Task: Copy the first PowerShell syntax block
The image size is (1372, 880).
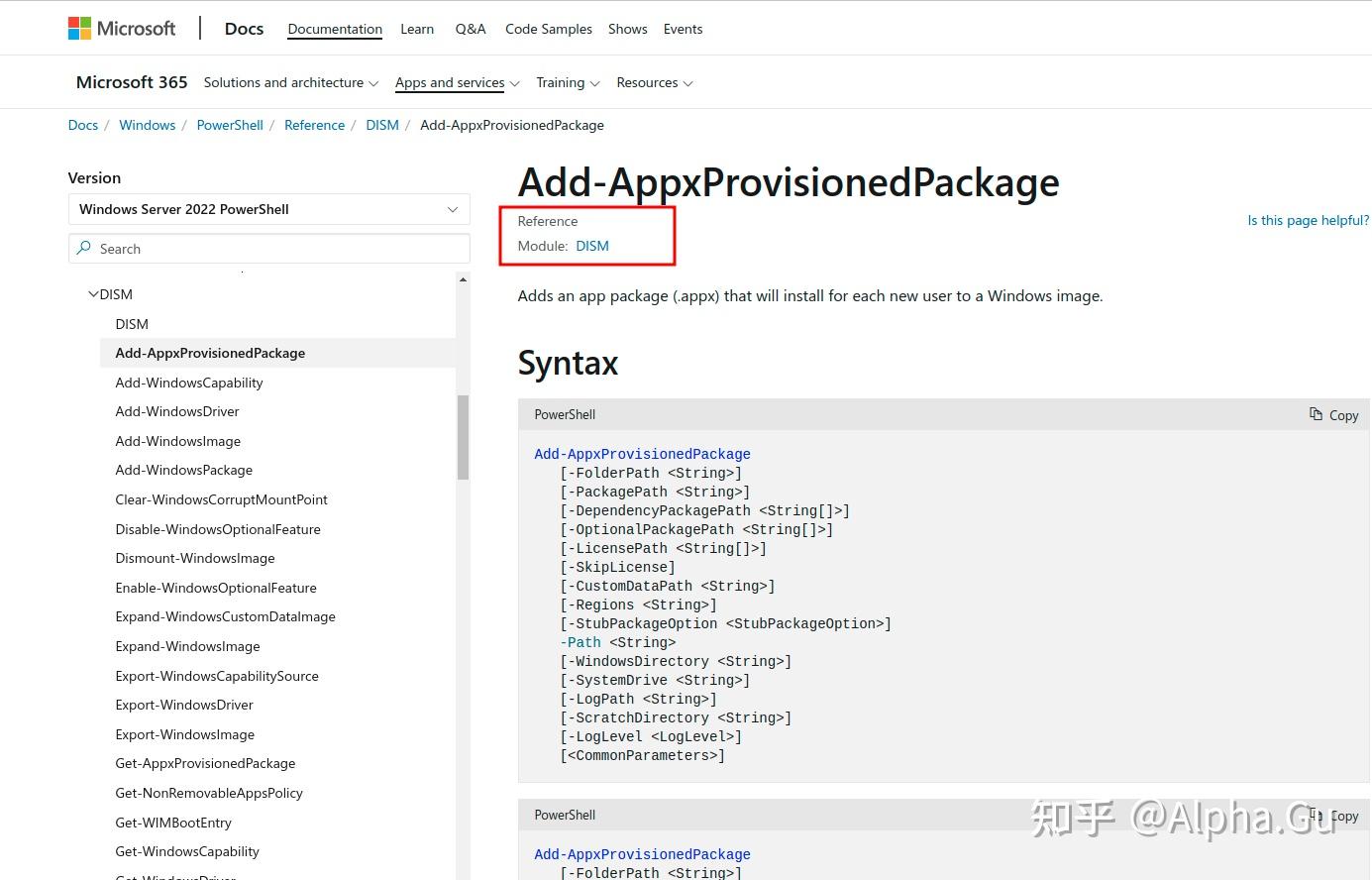Action: pyautogui.click(x=1332, y=414)
